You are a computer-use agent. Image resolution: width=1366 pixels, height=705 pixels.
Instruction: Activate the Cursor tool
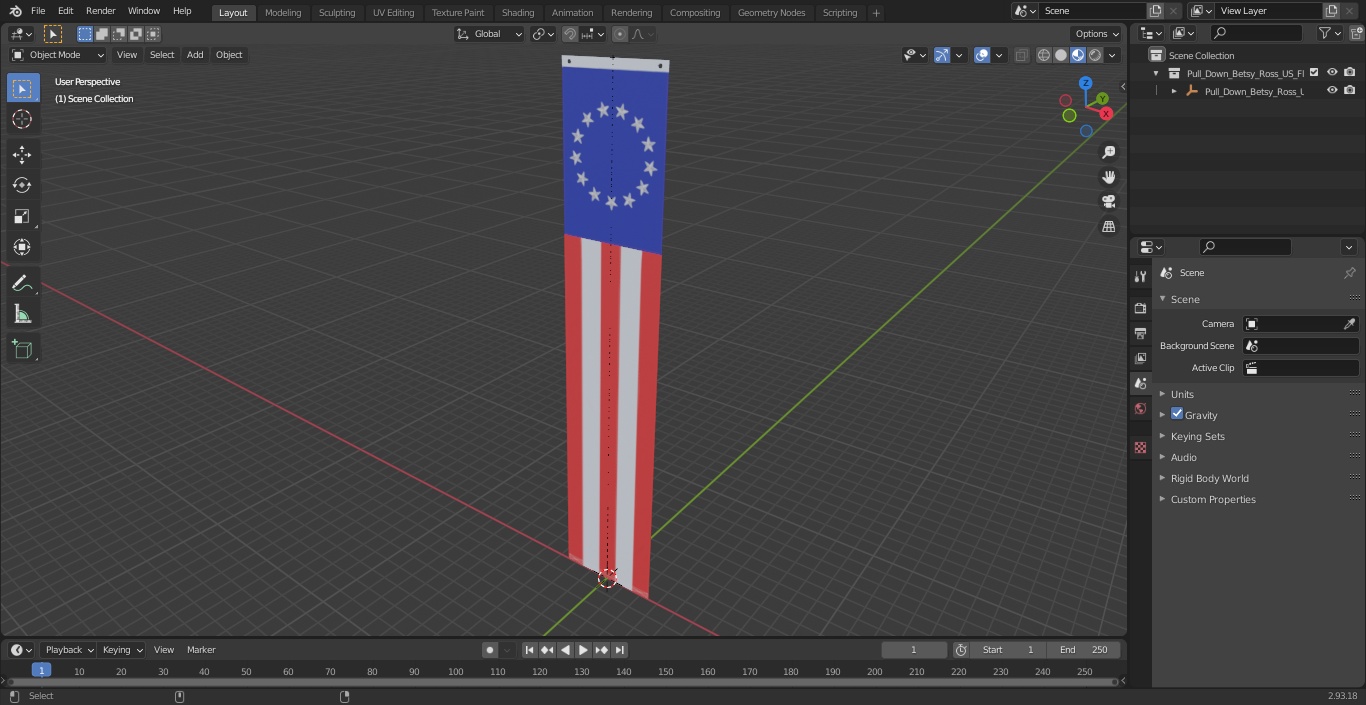[22, 119]
